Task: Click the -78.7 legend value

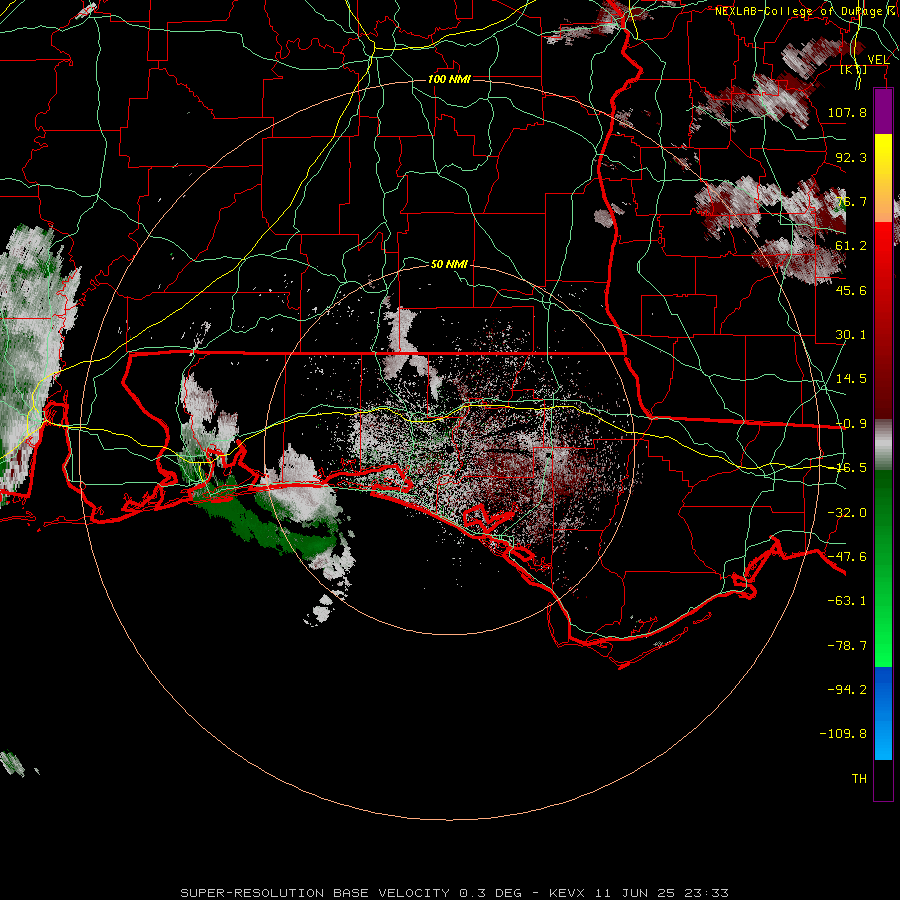Action: point(847,646)
